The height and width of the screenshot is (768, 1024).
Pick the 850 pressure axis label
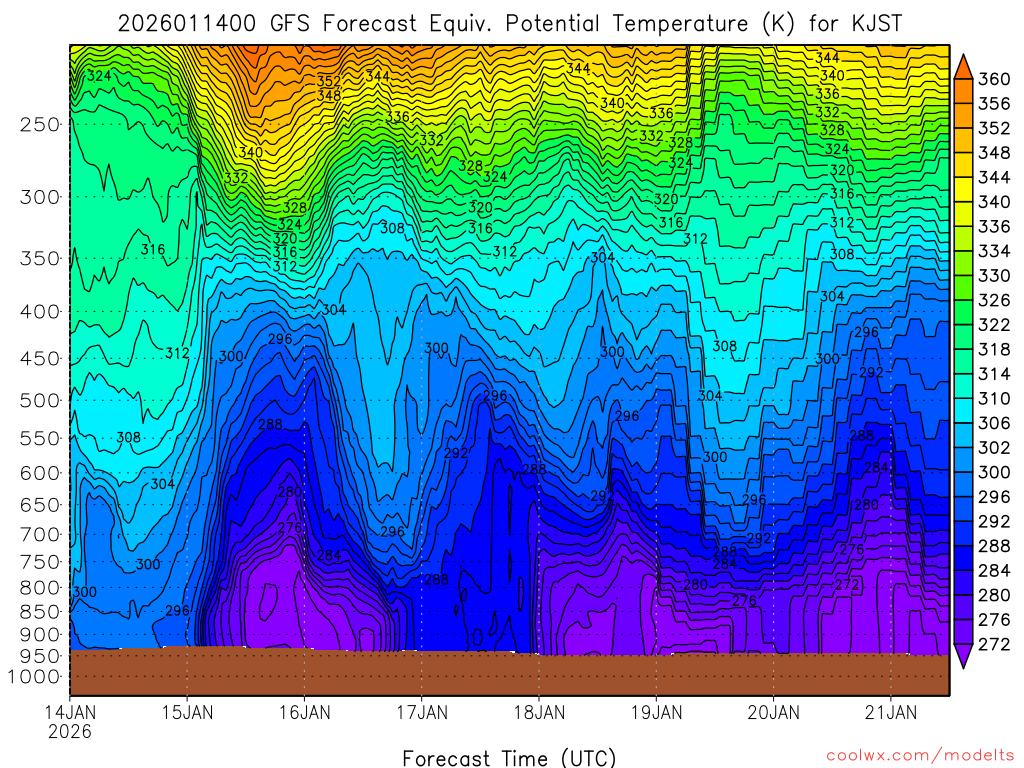click(40, 612)
